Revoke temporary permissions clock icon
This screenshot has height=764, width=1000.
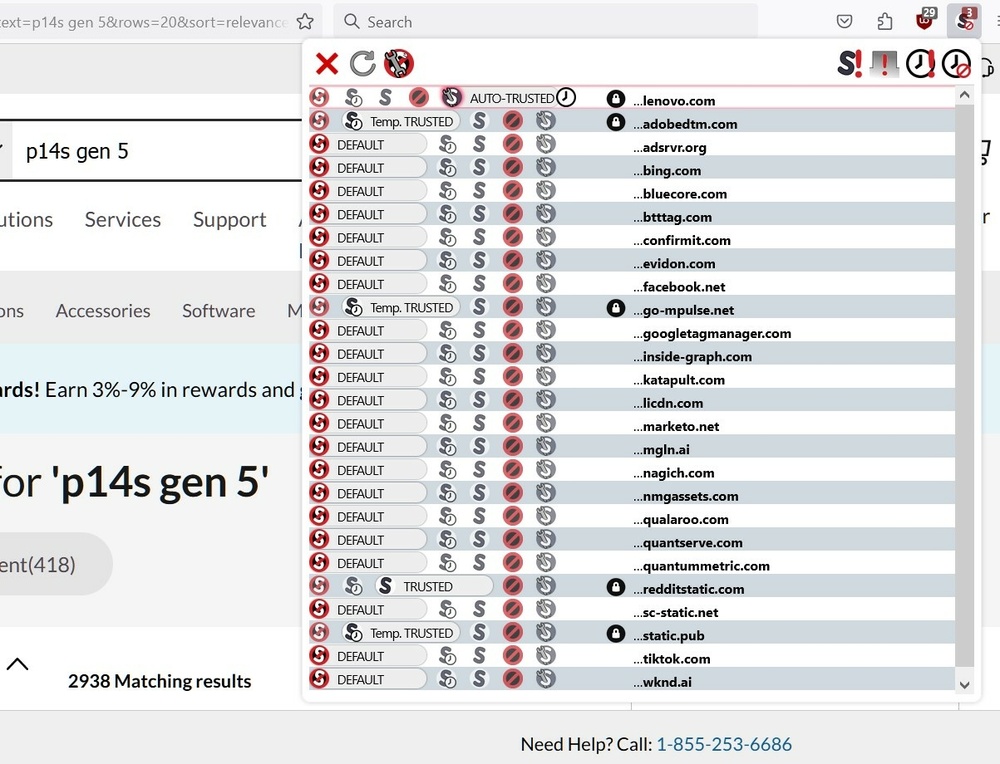pyautogui.click(x=956, y=64)
